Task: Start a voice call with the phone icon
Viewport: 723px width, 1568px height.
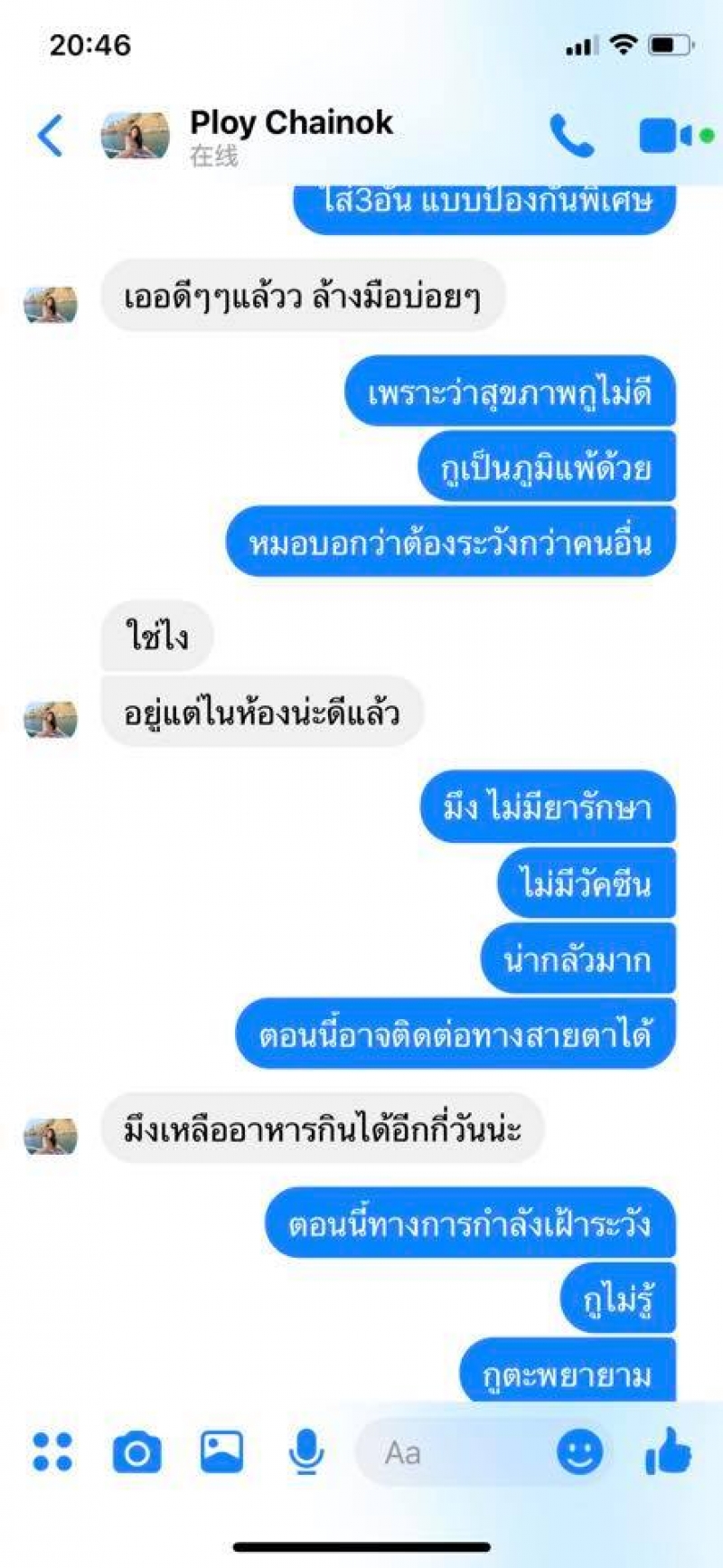Action: tap(572, 136)
